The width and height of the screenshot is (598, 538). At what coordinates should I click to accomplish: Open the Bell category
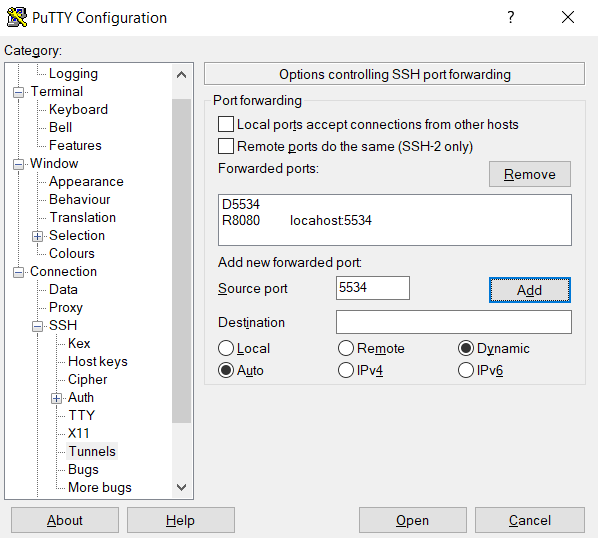click(x=60, y=127)
